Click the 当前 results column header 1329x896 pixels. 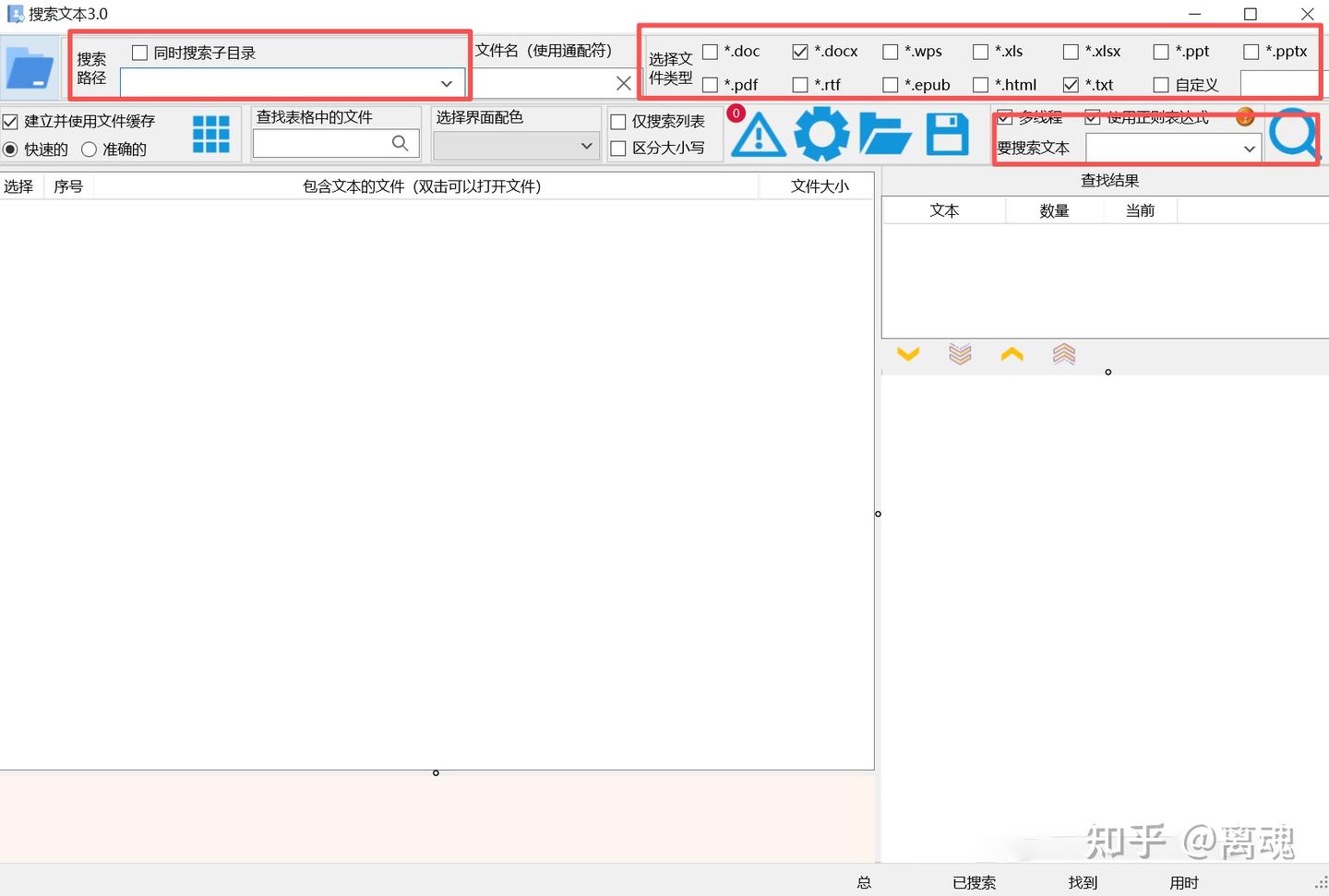pyautogui.click(x=1140, y=210)
